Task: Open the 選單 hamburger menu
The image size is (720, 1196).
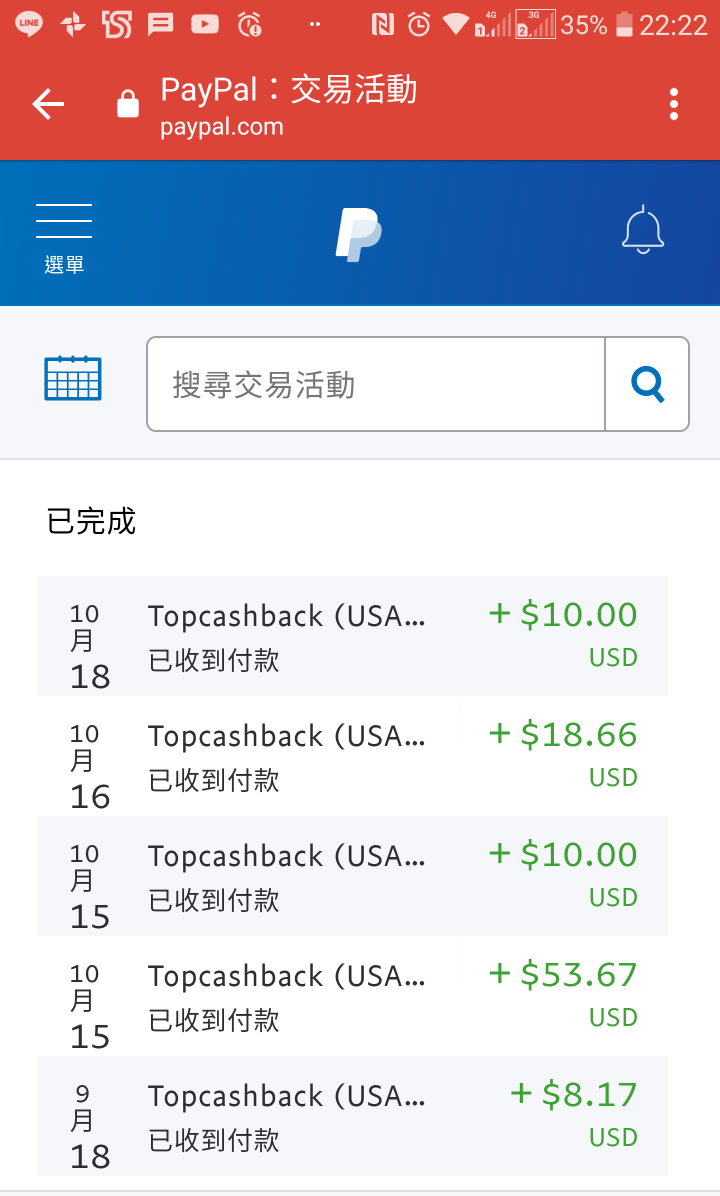Action: click(x=64, y=238)
